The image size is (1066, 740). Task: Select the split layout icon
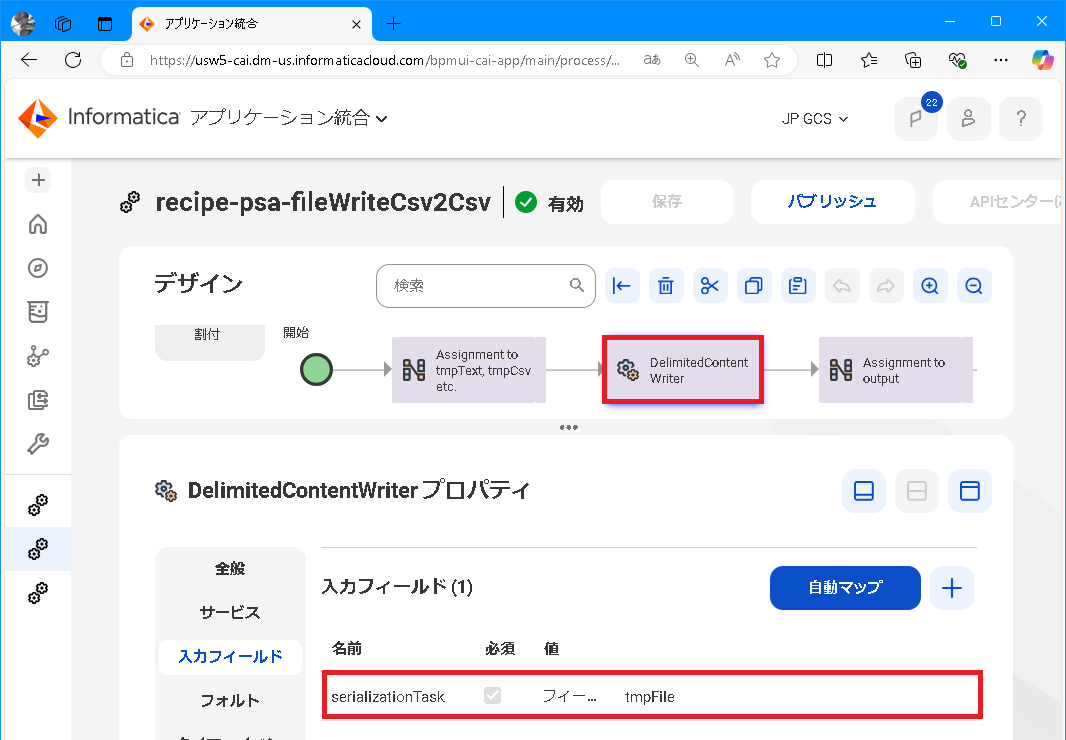point(916,490)
